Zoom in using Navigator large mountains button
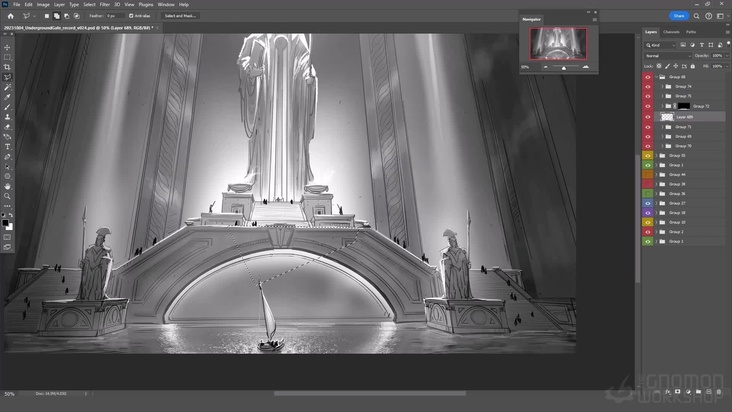The image size is (732, 412). 586,67
